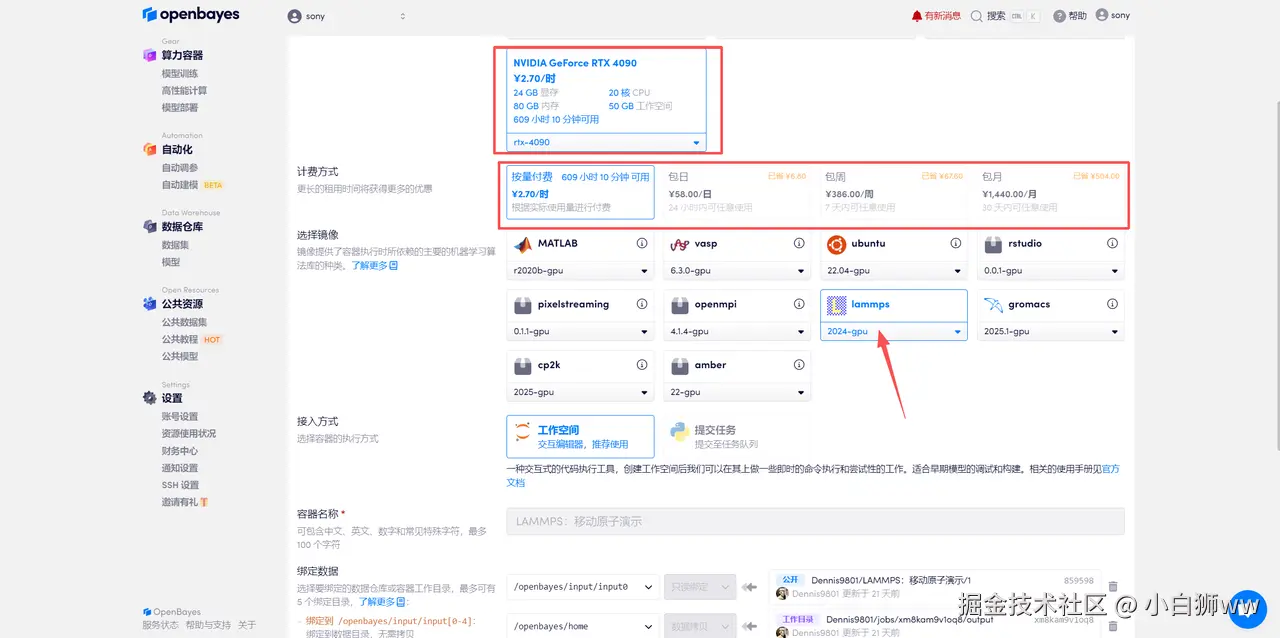Open the /openbayes/input/input0 path dropdown
Viewport: 1280px width, 638px height.
pos(581,587)
